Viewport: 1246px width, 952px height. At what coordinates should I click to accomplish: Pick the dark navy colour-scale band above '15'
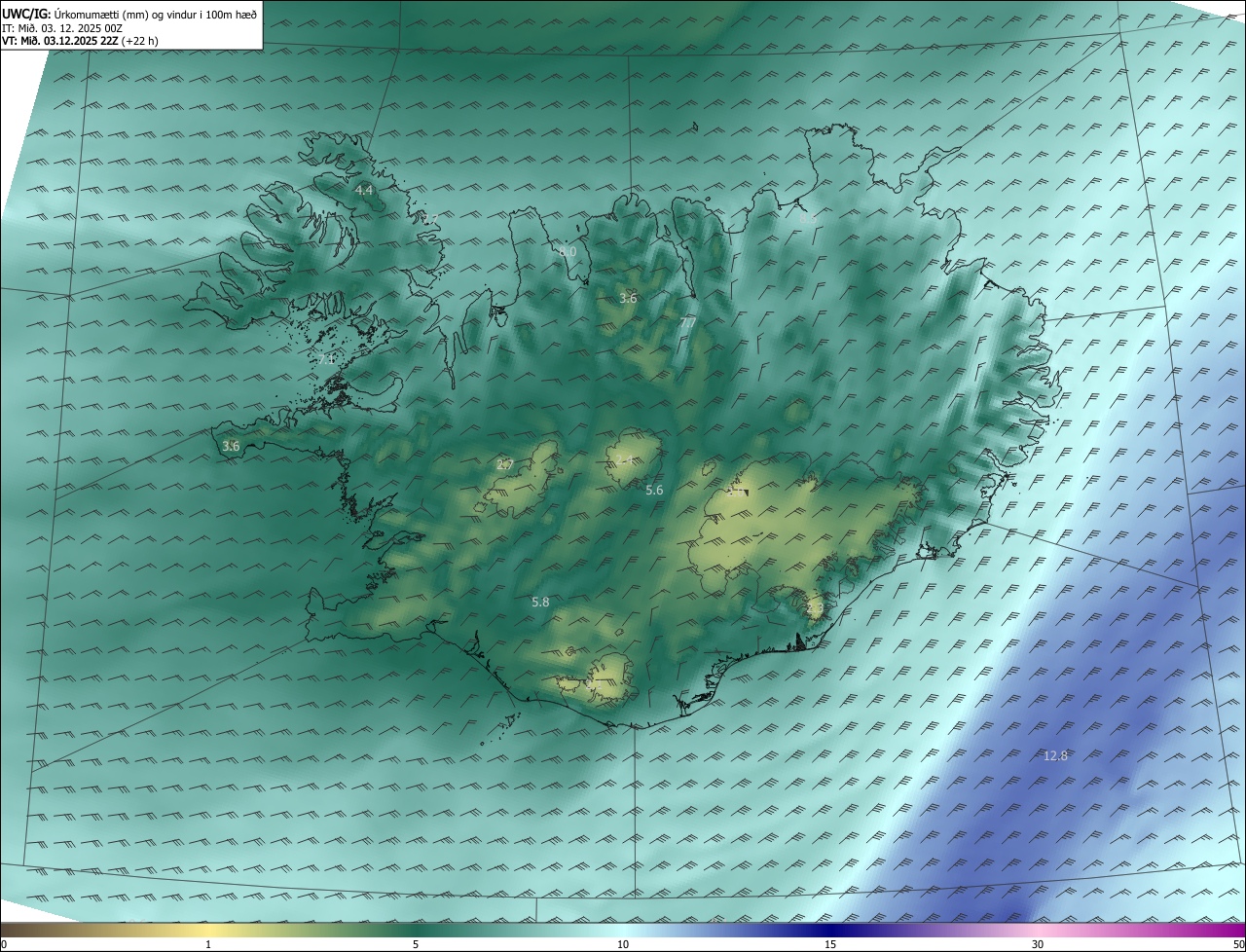point(830,930)
